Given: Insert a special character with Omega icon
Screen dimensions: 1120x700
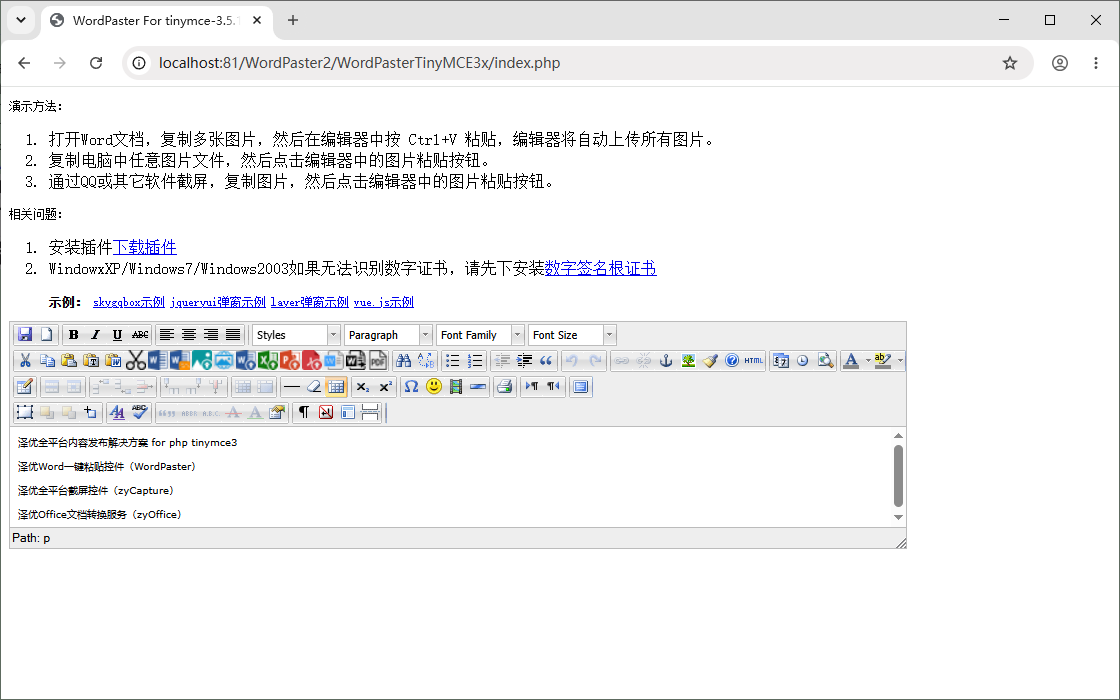Looking at the screenshot, I should 411,386.
